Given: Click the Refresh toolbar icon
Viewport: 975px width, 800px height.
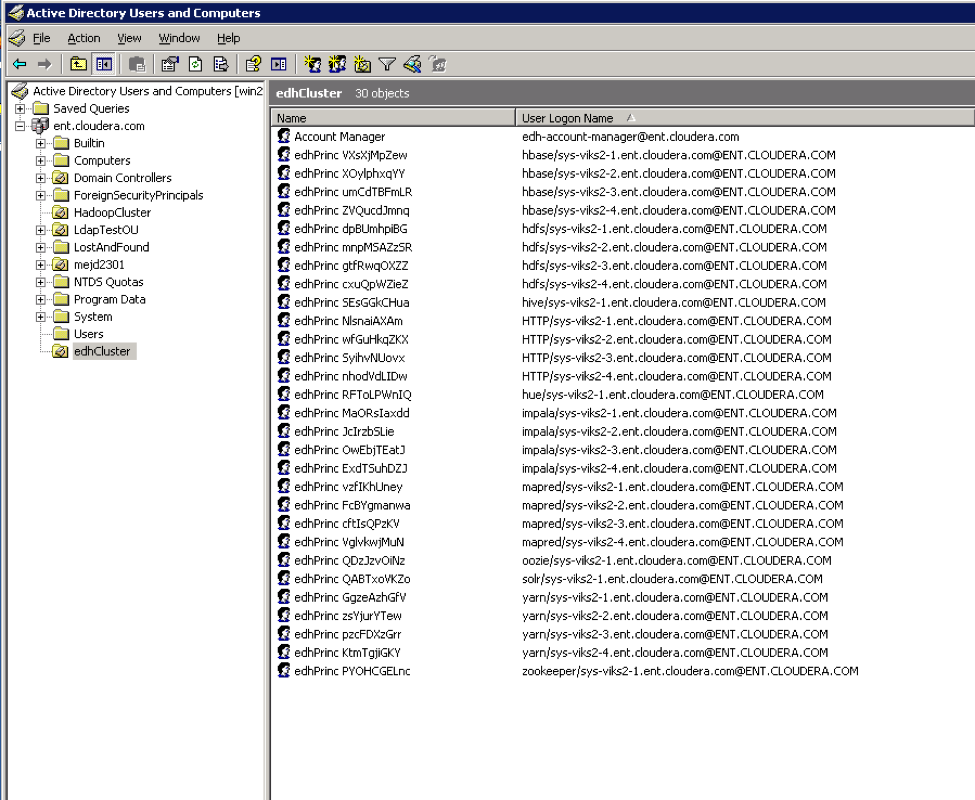Looking at the screenshot, I should coord(195,64).
